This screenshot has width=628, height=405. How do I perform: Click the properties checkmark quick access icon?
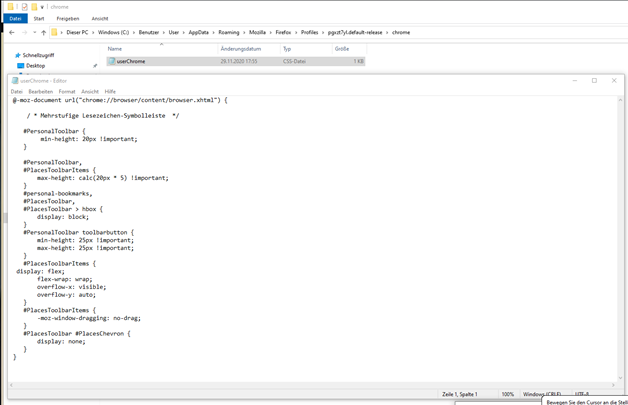tap(25, 6)
